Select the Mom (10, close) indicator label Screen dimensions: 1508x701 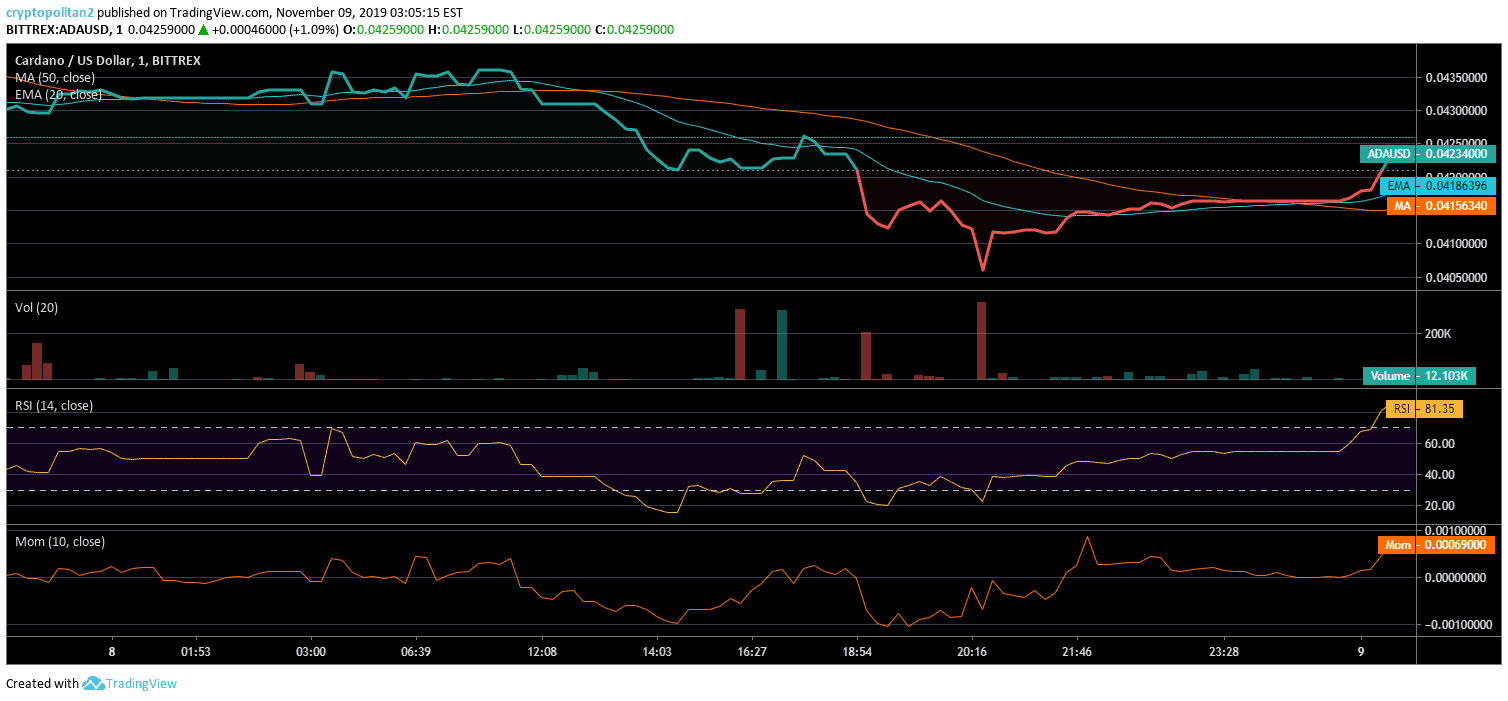click(59, 541)
